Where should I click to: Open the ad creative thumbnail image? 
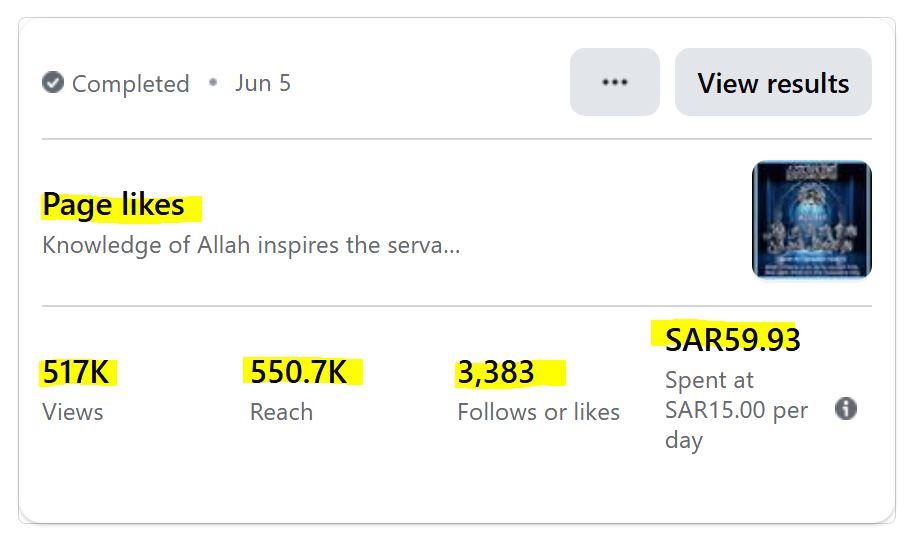(811, 220)
